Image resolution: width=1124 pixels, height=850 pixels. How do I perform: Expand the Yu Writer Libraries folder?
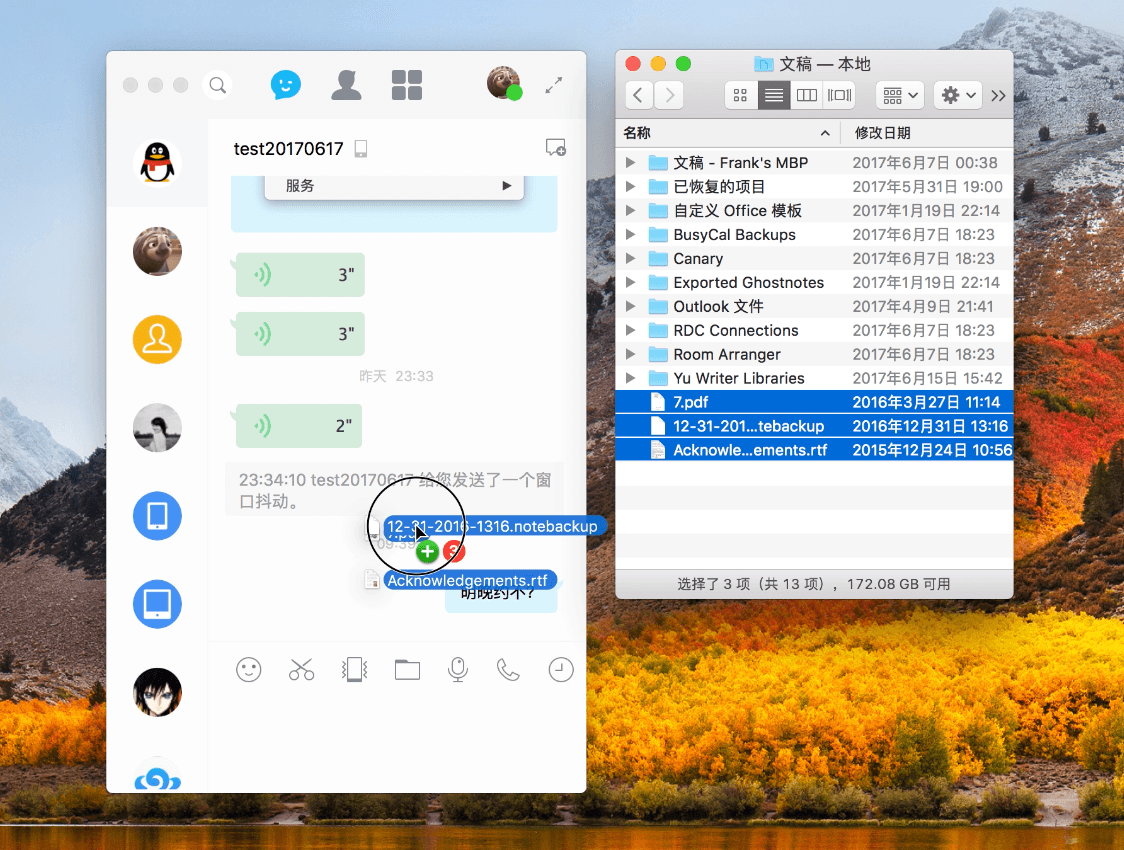tap(630, 378)
